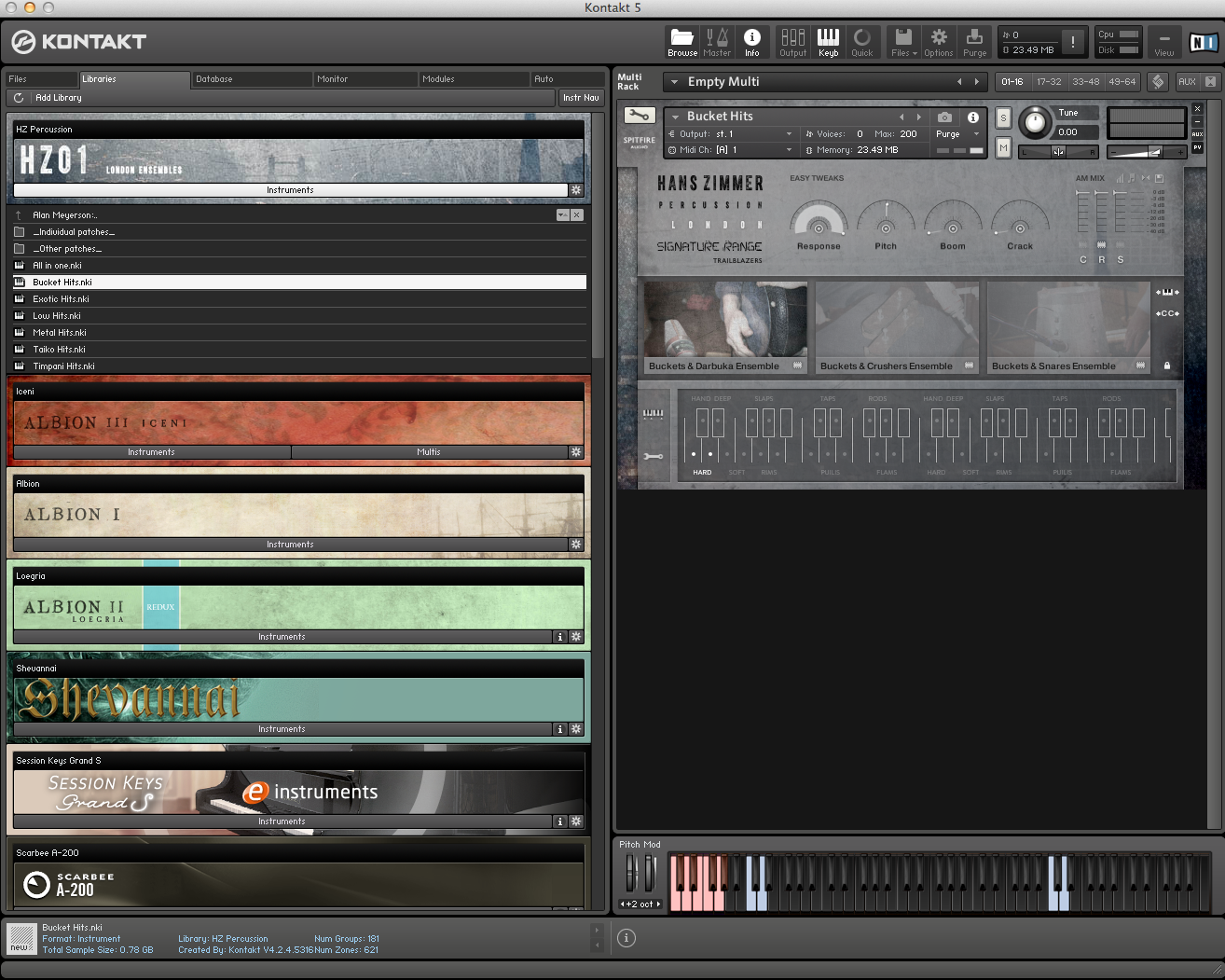
Task: Click the global Purge toolbar button
Action: click(x=974, y=42)
